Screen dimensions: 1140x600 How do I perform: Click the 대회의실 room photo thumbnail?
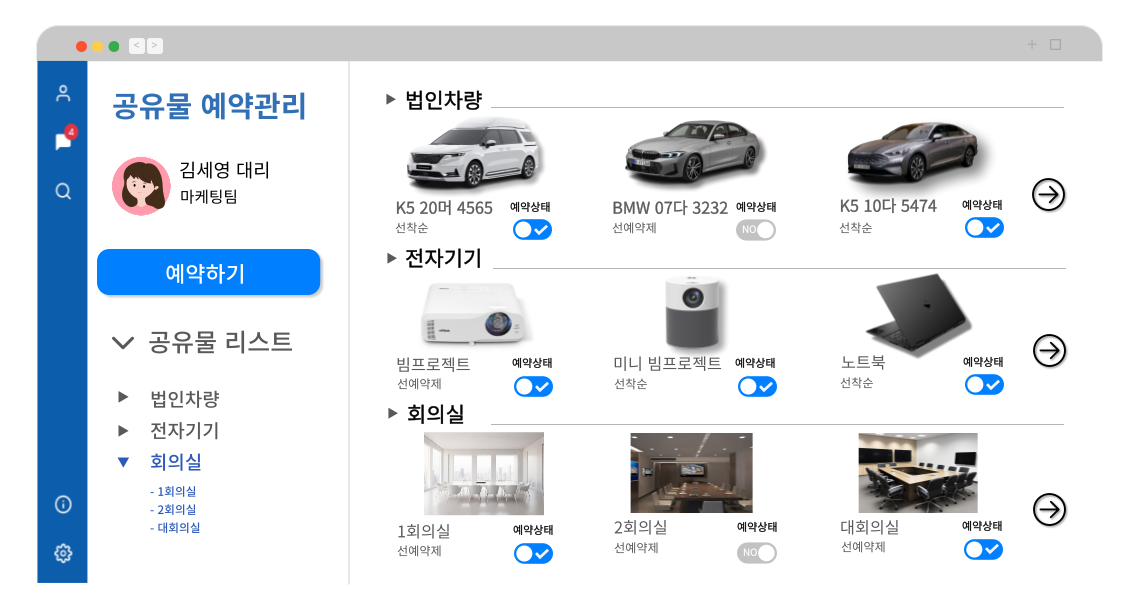tap(917, 473)
